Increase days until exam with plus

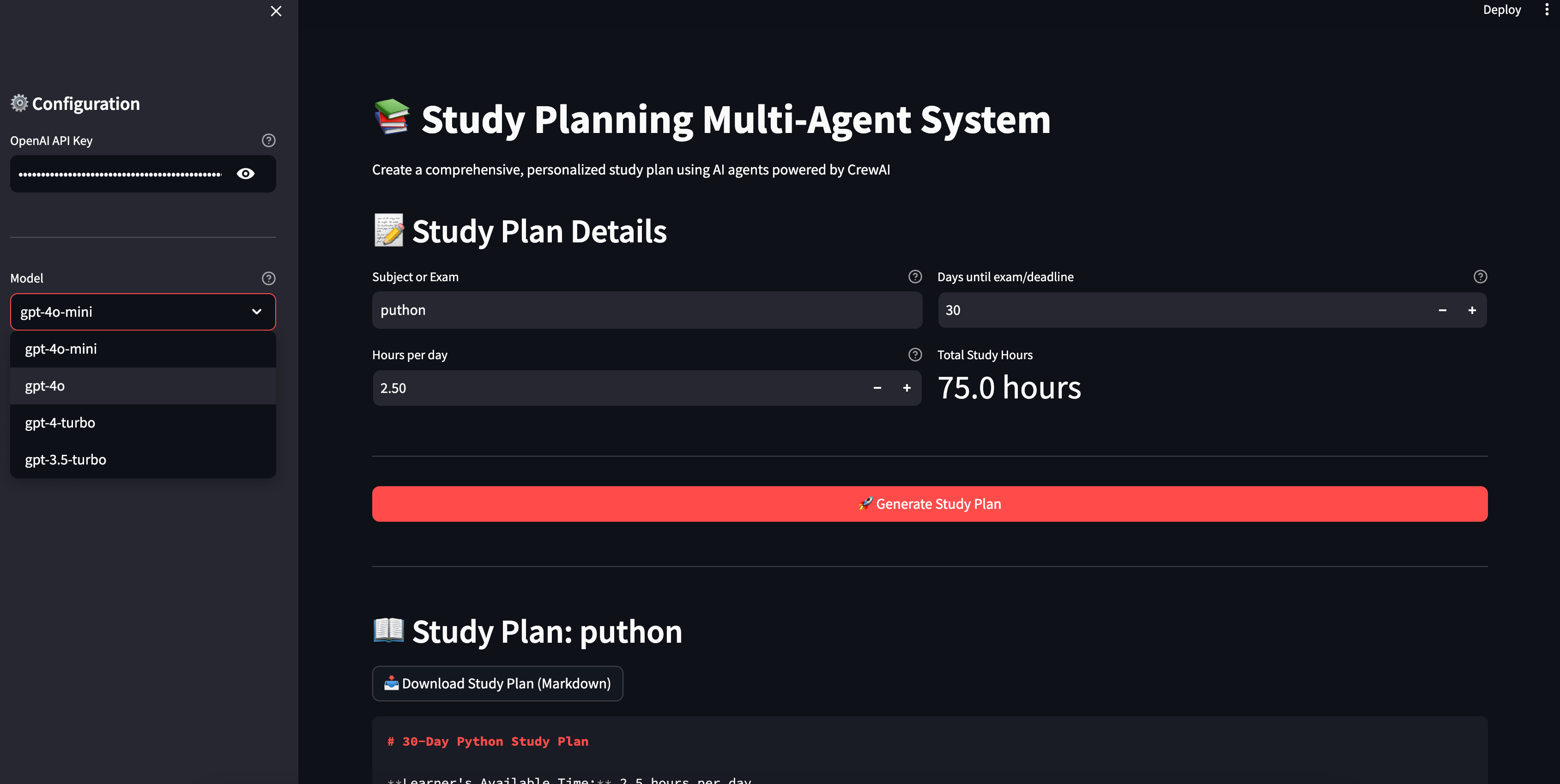(x=1472, y=310)
